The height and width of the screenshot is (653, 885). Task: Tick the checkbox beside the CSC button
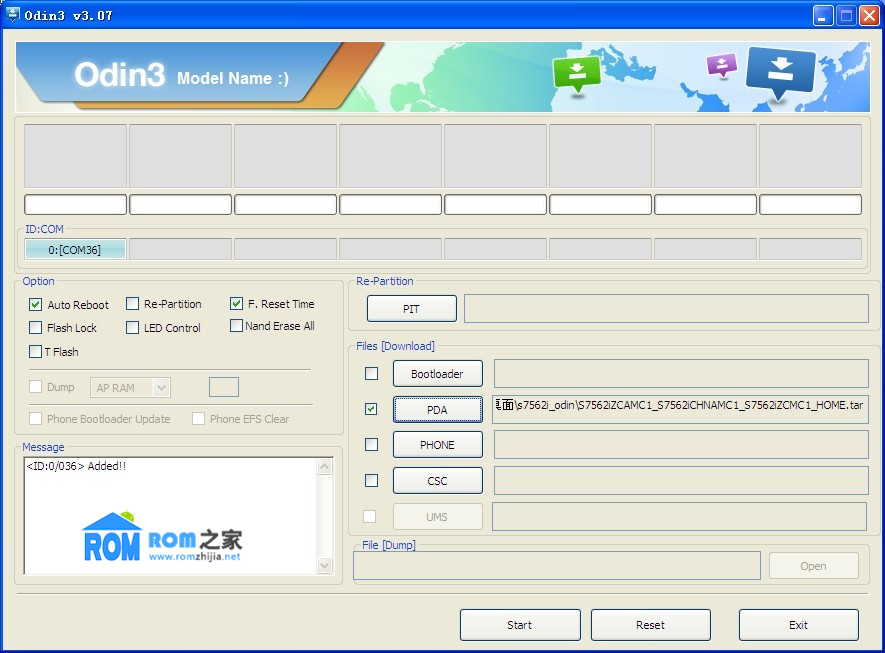[371, 480]
